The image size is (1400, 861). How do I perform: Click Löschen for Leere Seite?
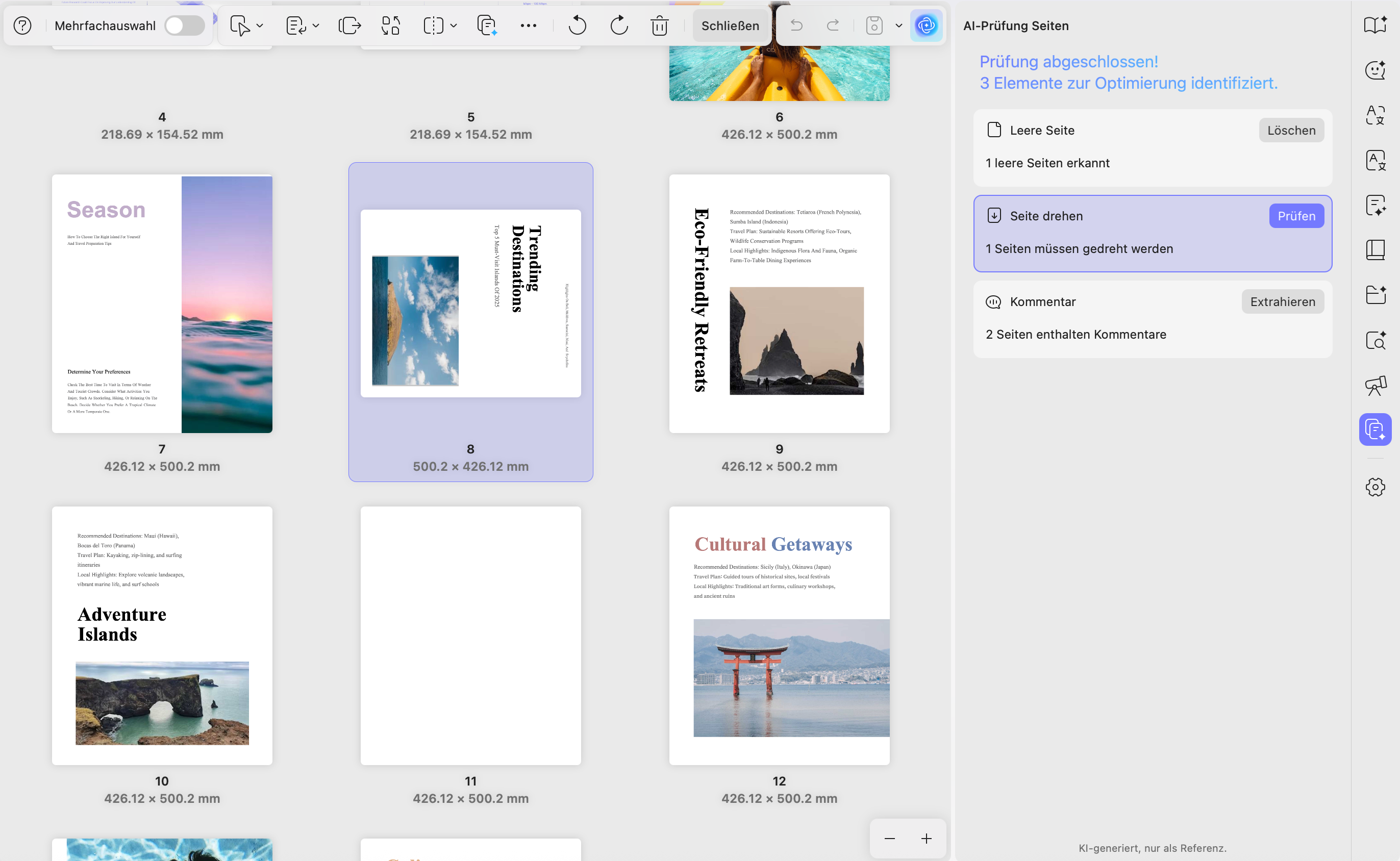[x=1291, y=131]
